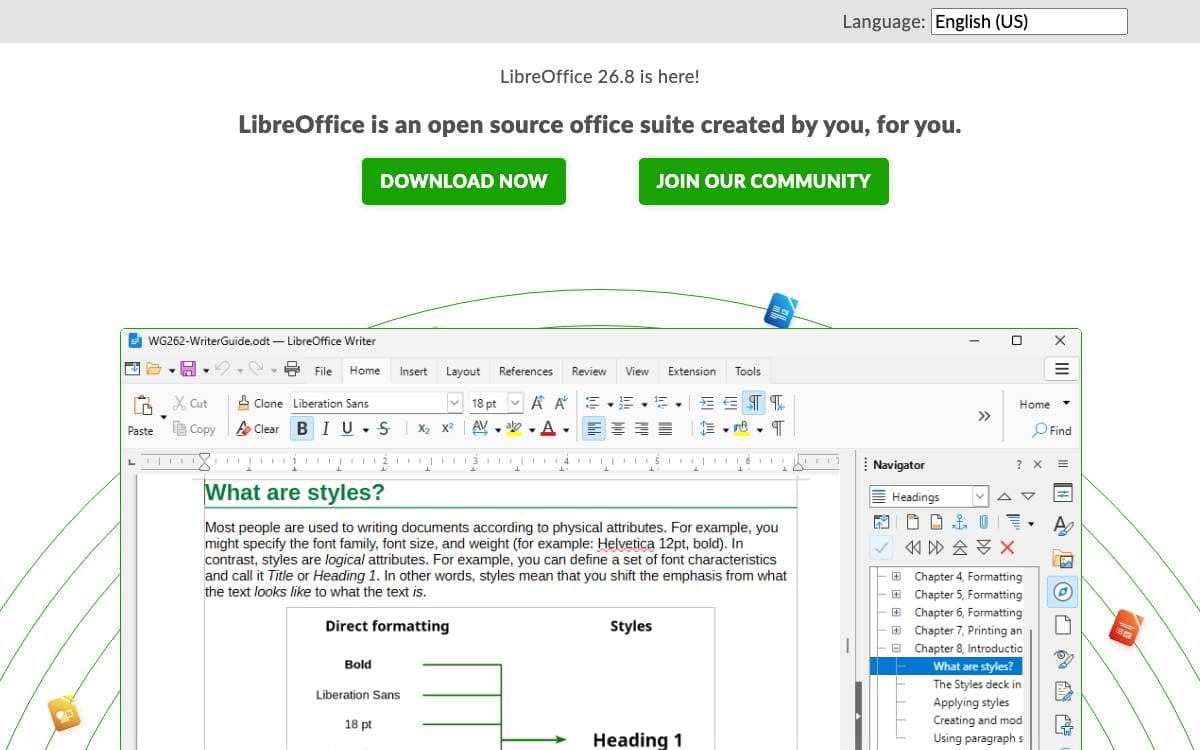Click the red font color button
The image size is (1200, 750).
pyautogui.click(x=548, y=429)
